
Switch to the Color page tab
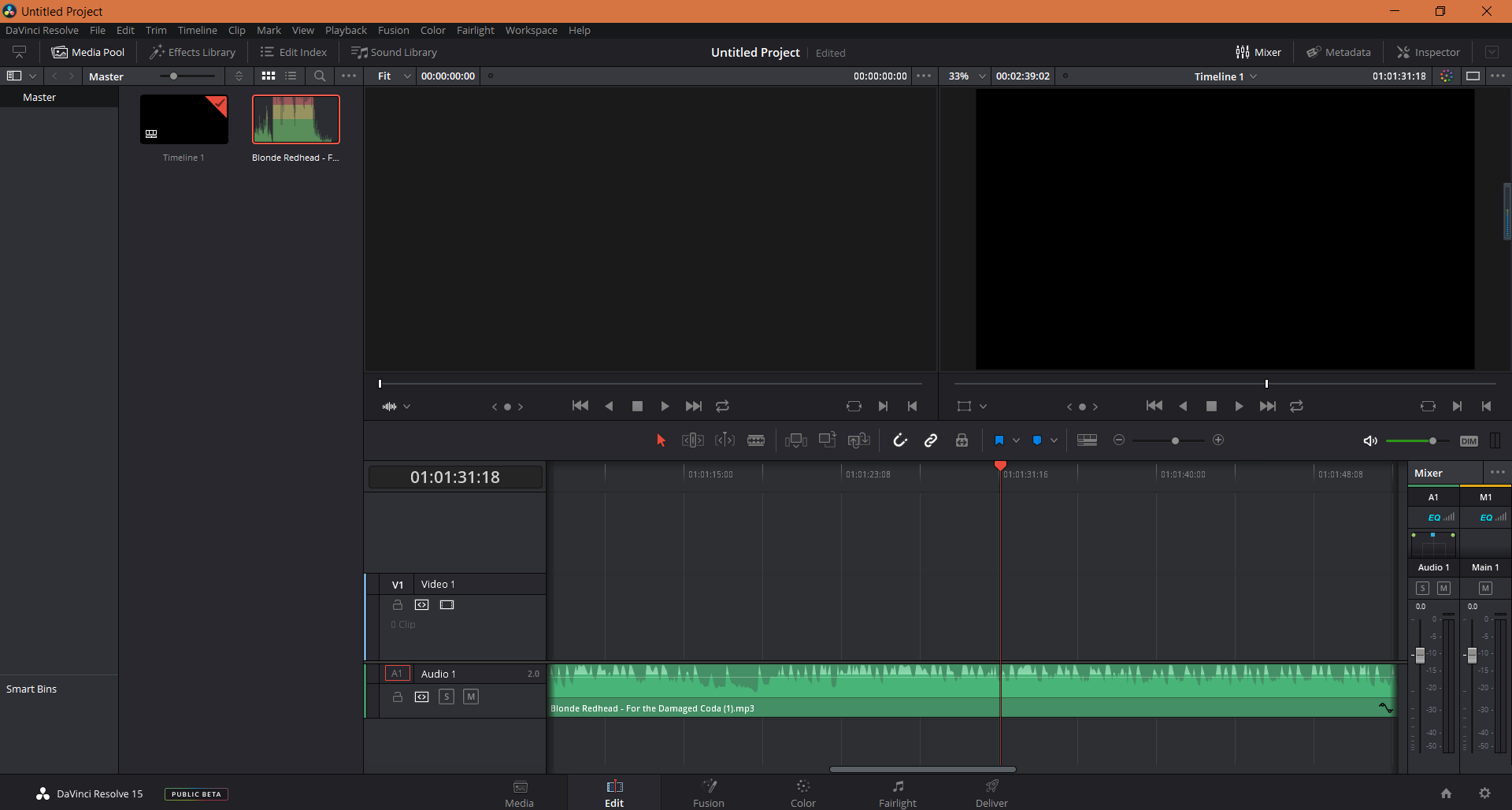(x=802, y=793)
